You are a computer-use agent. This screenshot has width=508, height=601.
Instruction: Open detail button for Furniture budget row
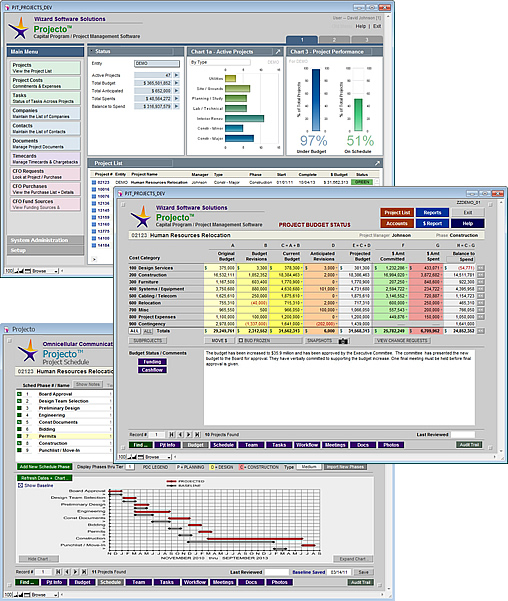480,282
